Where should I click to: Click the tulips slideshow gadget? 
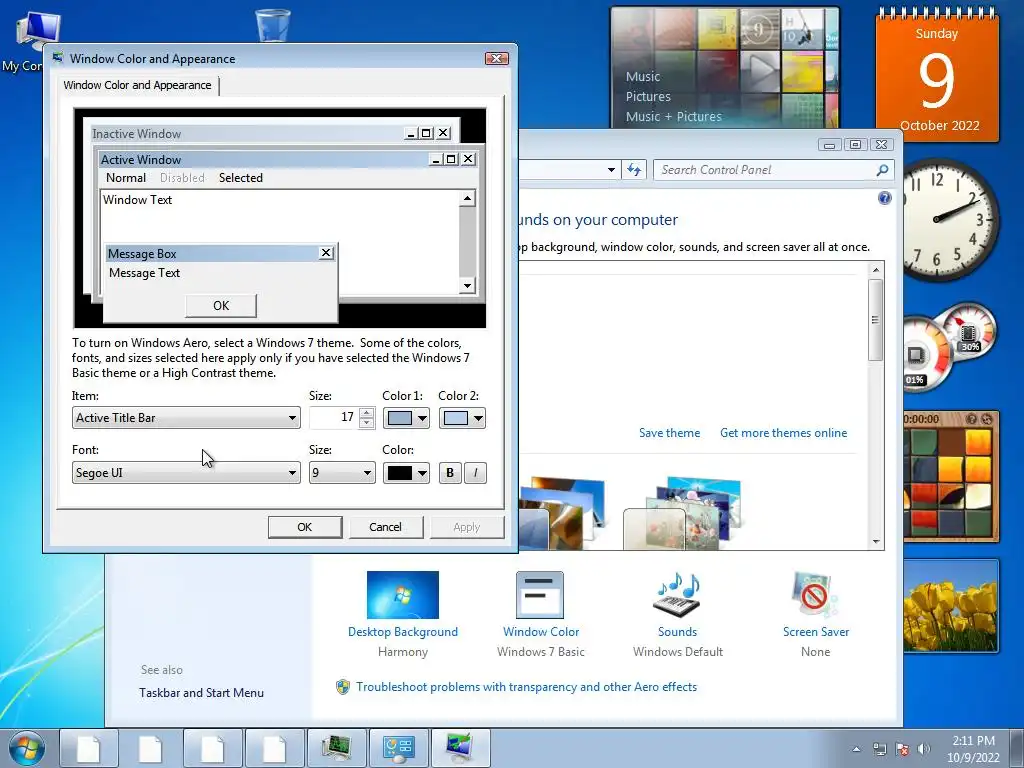click(x=951, y=605)
